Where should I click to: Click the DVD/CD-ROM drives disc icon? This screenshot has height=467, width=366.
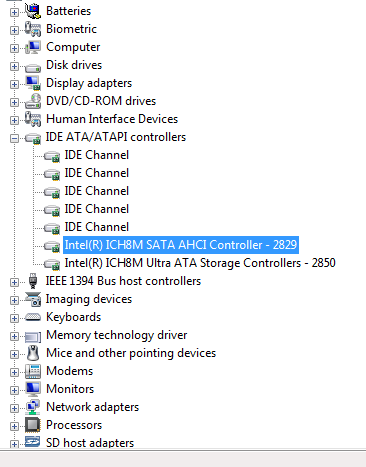[x=33, y=101]
